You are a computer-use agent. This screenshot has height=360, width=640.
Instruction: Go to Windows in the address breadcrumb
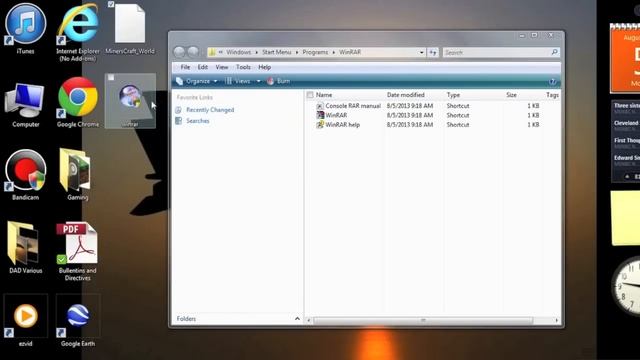[238, 52]
